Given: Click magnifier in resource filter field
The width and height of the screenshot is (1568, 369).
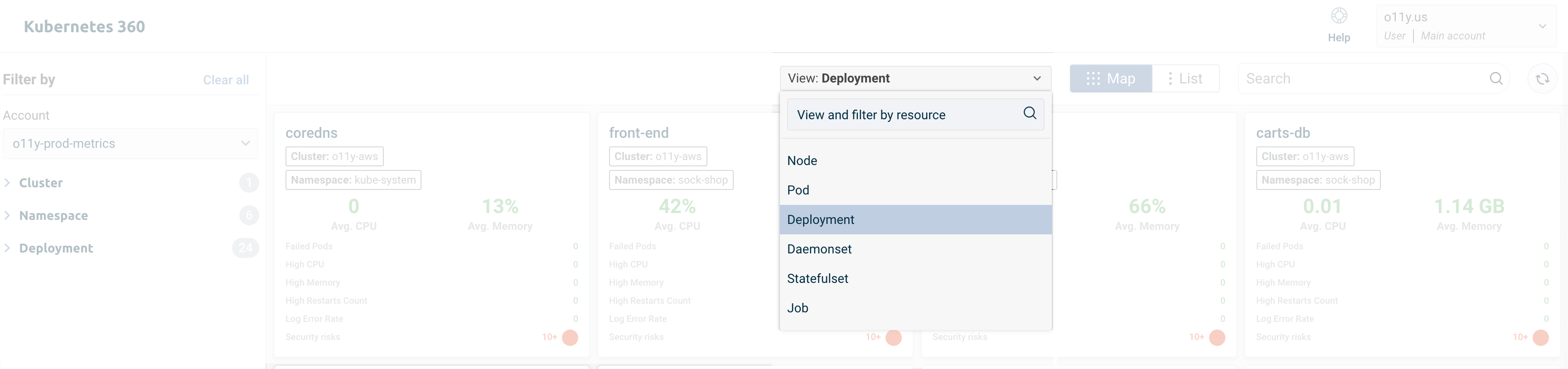Looking at the screenshot, I should point(1029,113).
